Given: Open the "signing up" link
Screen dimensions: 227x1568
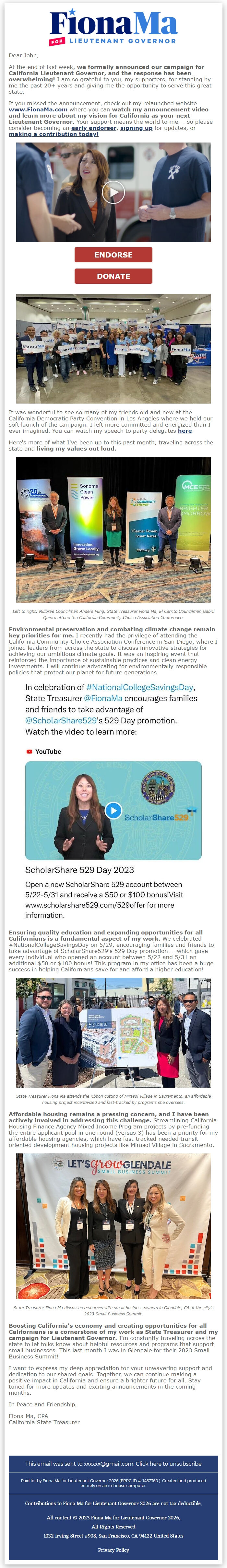Looking at the screenshot, I should 136,128.
